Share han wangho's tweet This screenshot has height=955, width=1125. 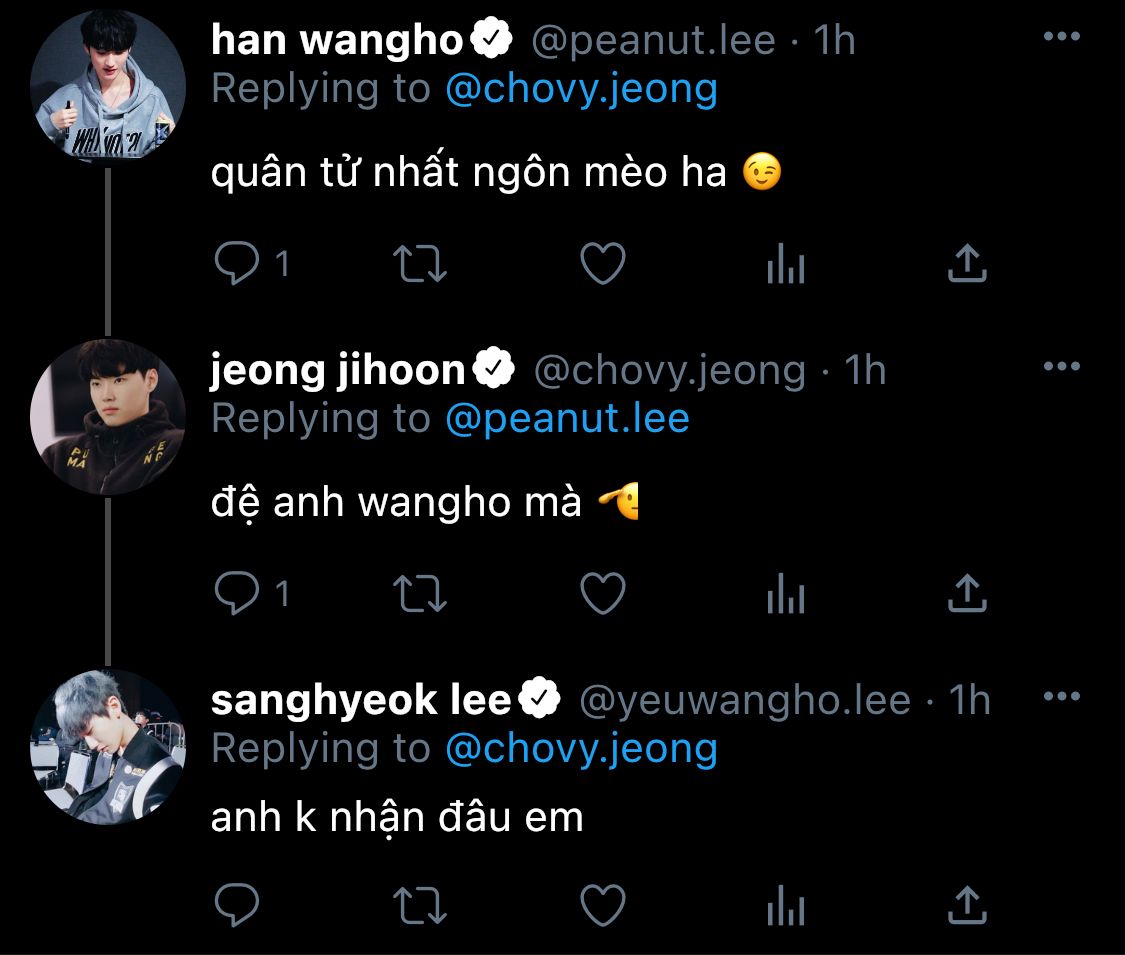(967, 263)
